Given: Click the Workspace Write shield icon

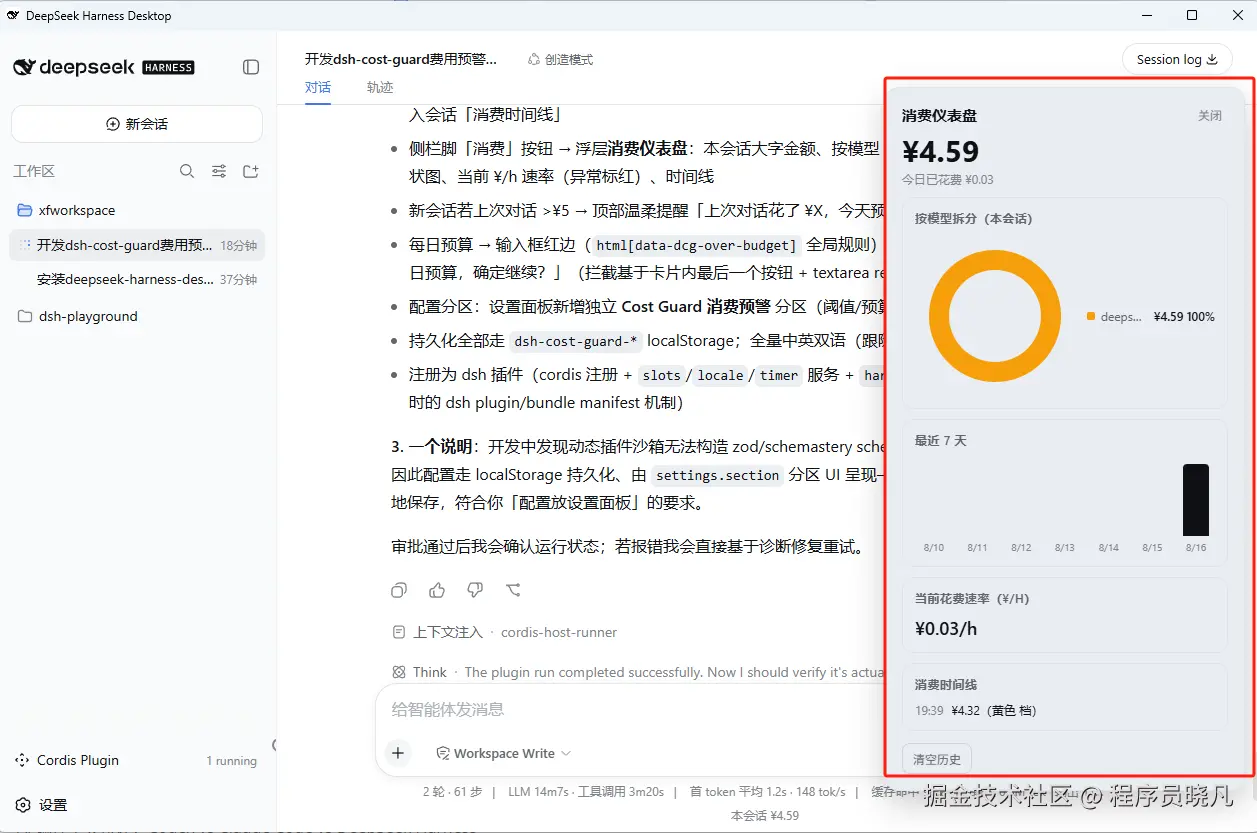Looking at the screenshot, I should click(443, 753).
